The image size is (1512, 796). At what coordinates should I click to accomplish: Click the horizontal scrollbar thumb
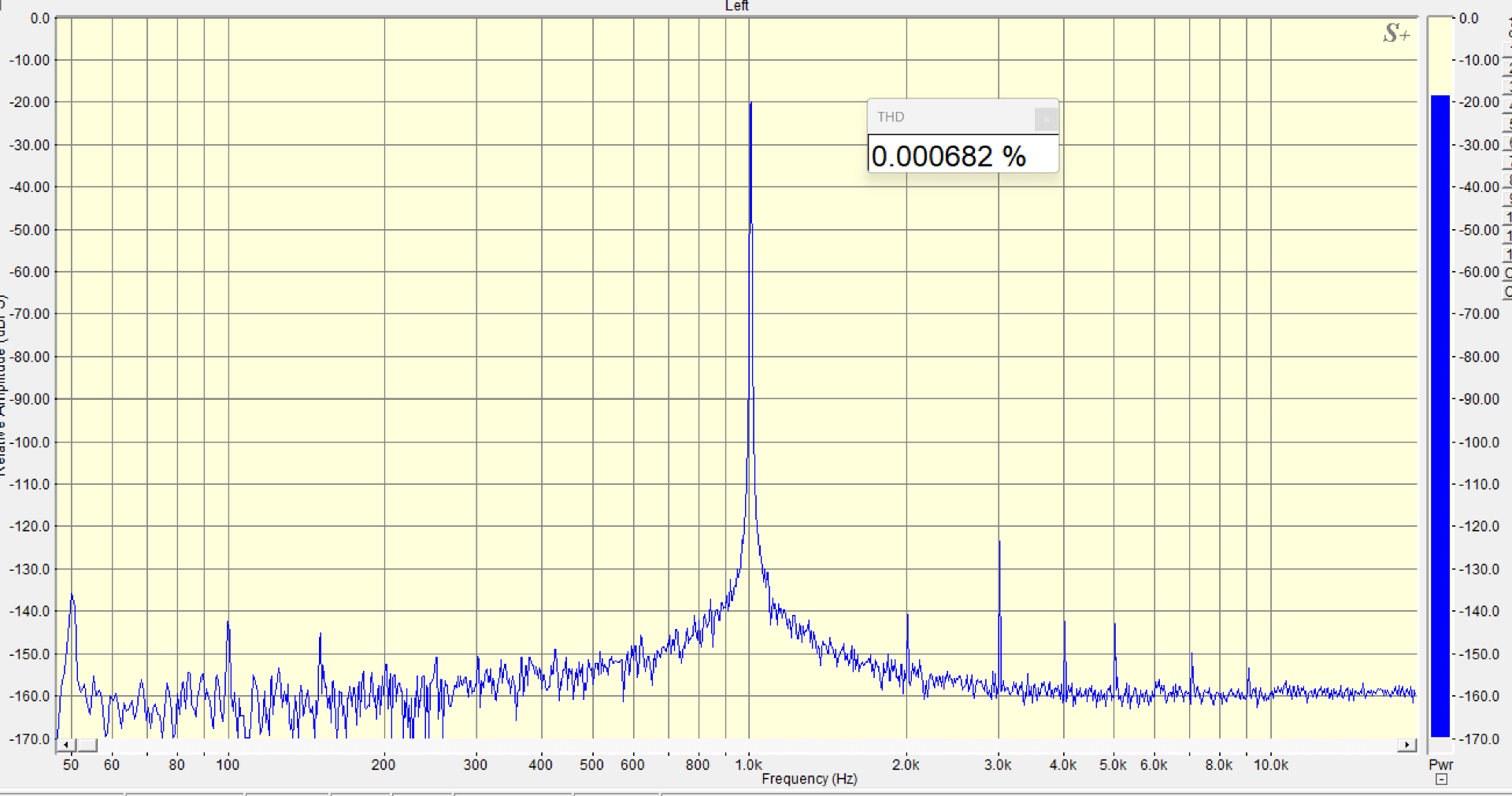[x=87, y=745]
